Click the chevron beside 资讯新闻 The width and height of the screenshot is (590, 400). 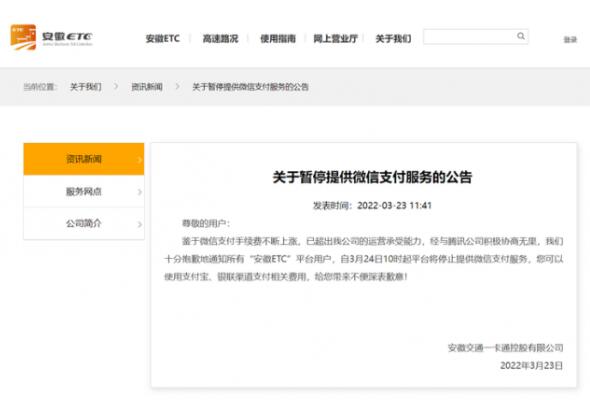tap(140, 160)
